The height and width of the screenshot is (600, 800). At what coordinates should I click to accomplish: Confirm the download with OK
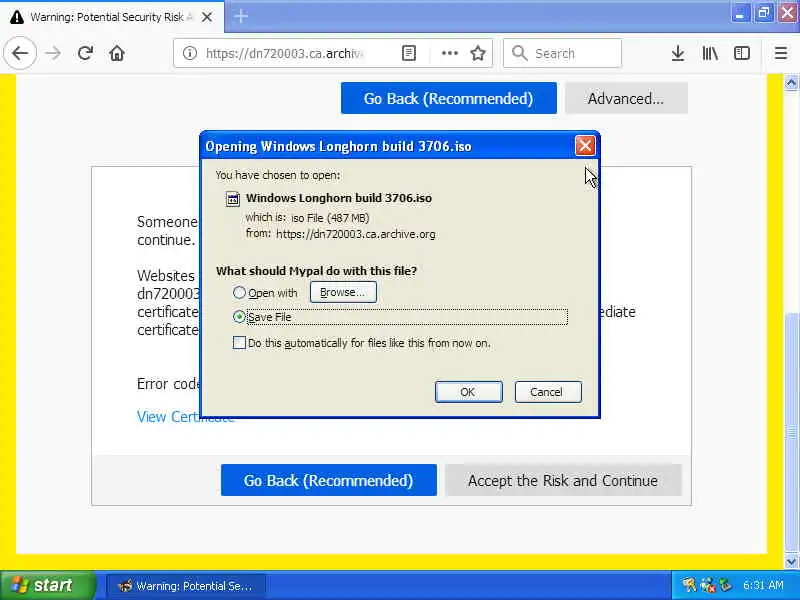pos(468,392)
